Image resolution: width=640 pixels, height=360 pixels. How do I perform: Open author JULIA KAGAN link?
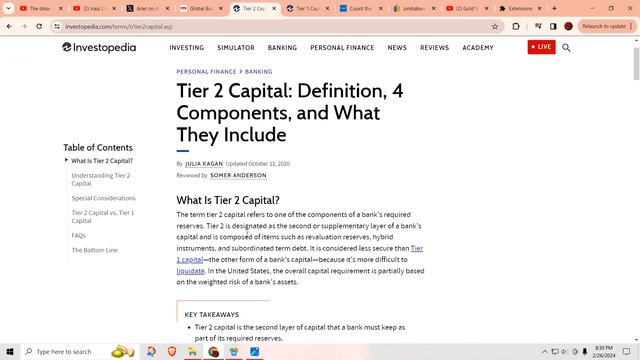(x=204, y=164)
